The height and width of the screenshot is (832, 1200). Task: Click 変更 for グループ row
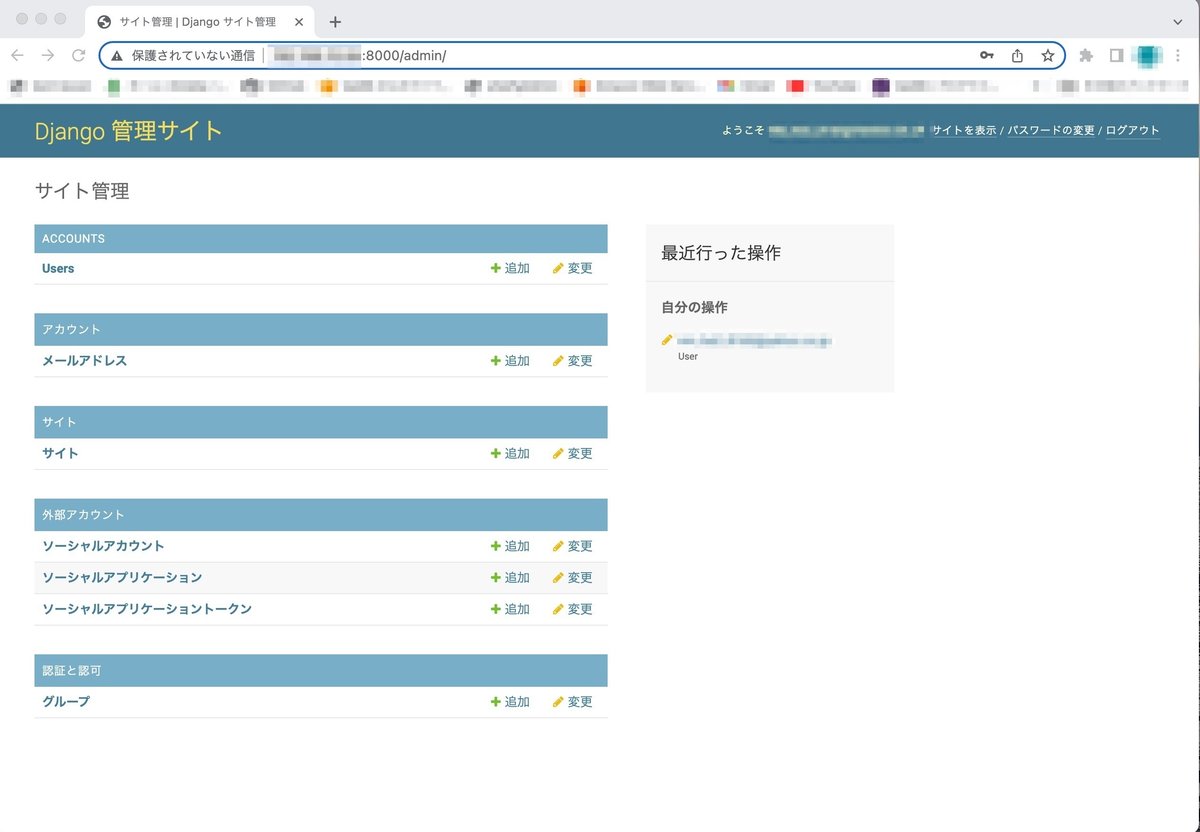(x=572, y=702)
